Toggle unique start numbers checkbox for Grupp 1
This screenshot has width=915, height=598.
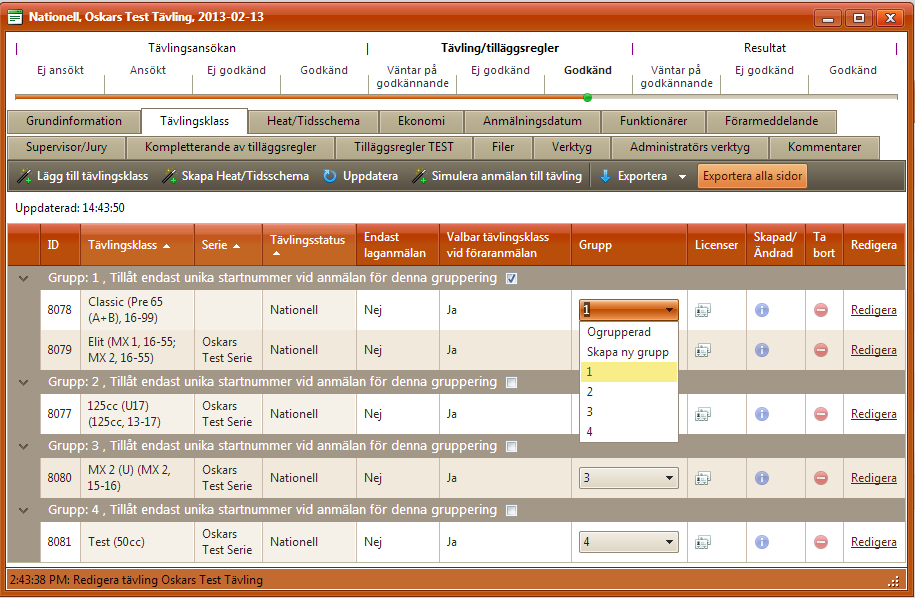(512, 279)
